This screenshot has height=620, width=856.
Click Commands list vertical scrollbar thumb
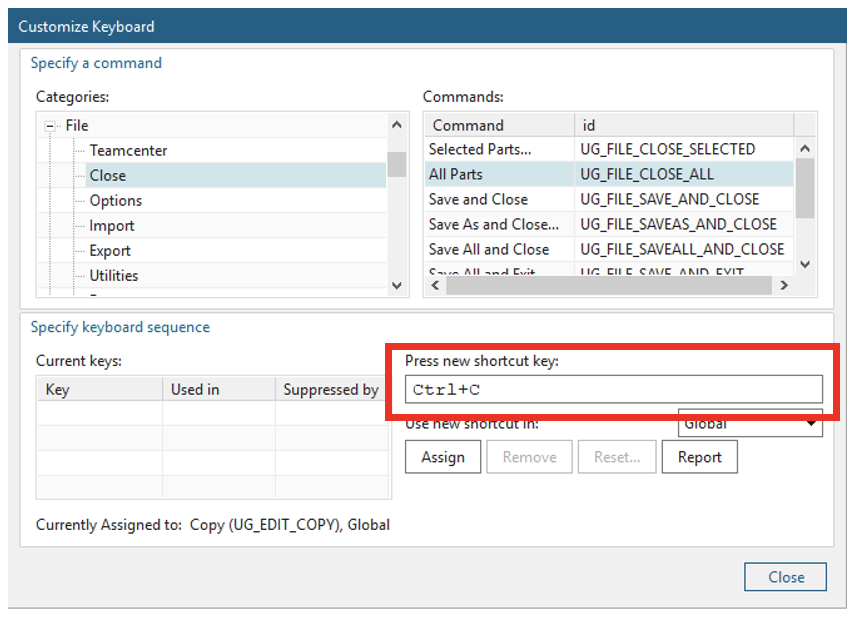pyautogui.click(x=805, y=188)
